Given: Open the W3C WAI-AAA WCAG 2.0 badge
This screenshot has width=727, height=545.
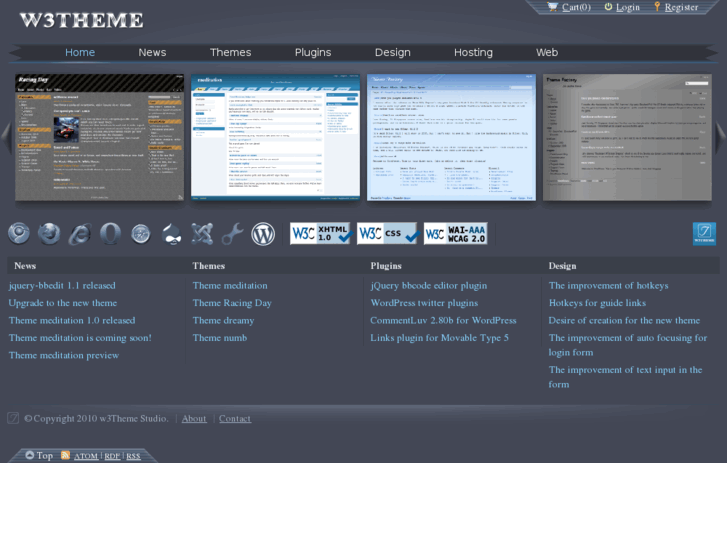Looking at the screenshot, I should pyautogui.click(x=456, y=233).
